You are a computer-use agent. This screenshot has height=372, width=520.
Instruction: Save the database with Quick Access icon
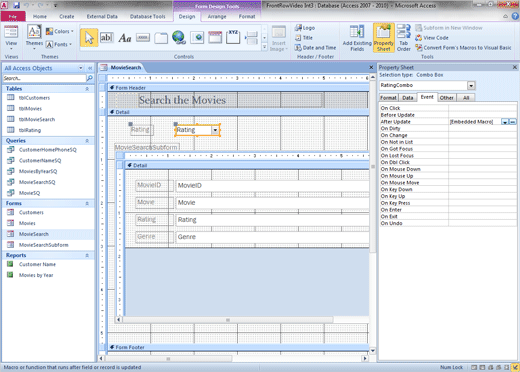(16, 5)
